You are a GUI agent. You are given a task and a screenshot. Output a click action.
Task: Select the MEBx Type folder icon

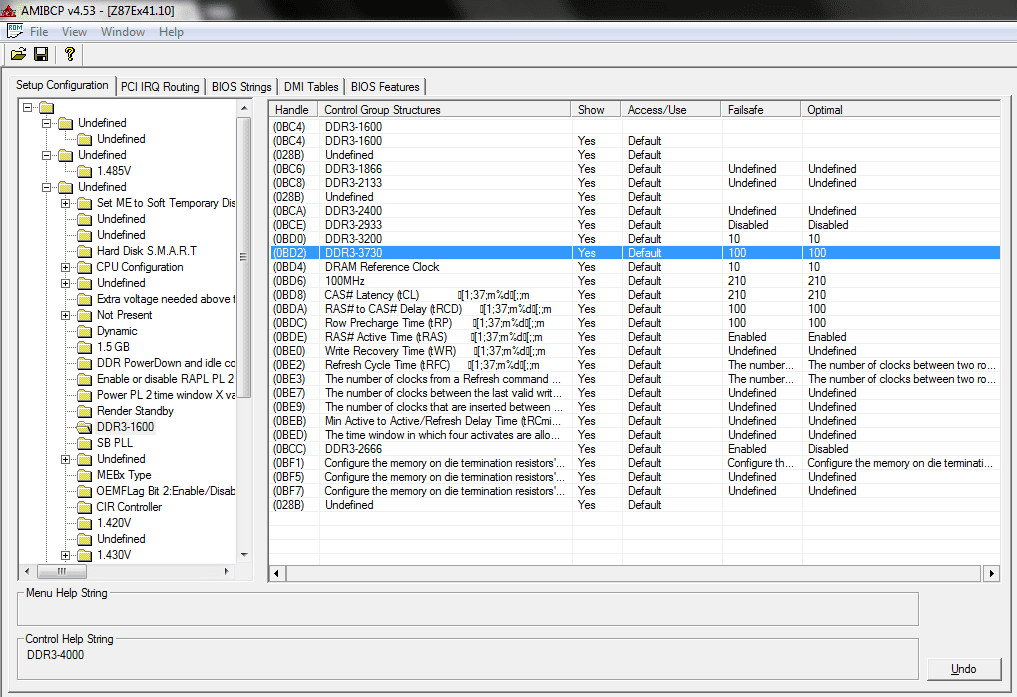click(84, 475)
